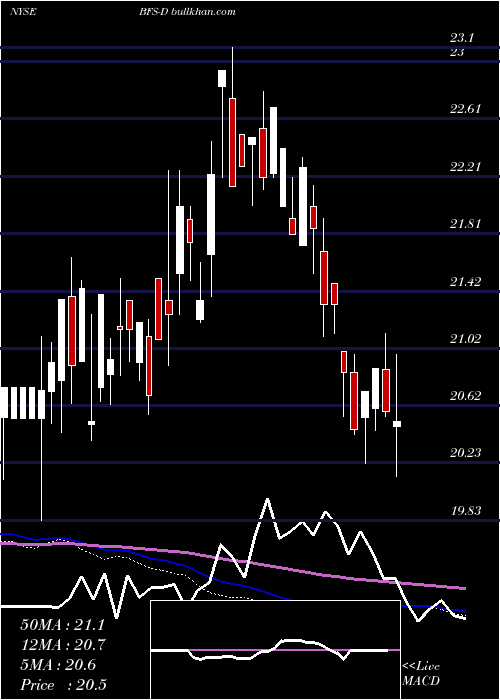Select the 22.21 price level label
The height and width of the screenshot is (700, 500).
pos(466,167)
